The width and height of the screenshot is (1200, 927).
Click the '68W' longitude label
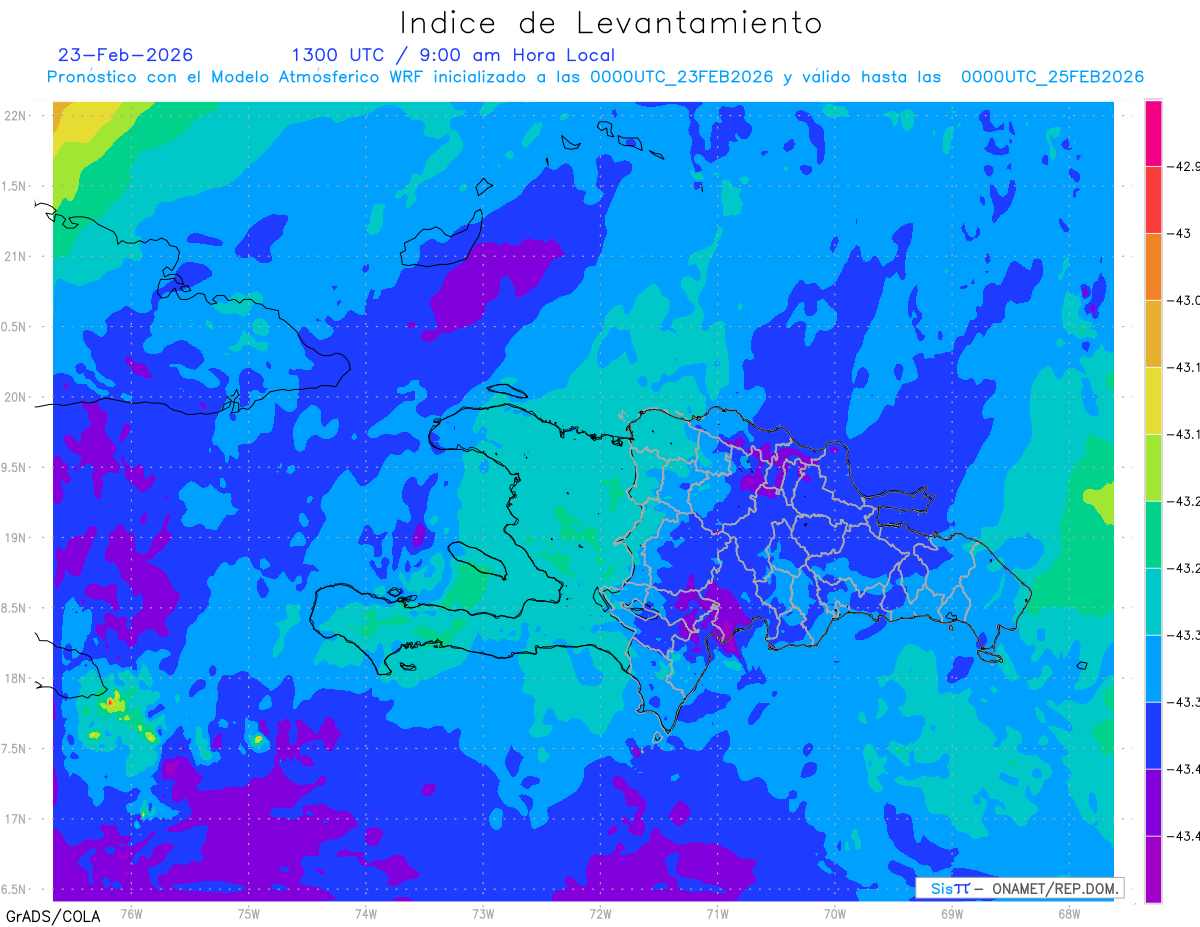(x=1069, y=914)
